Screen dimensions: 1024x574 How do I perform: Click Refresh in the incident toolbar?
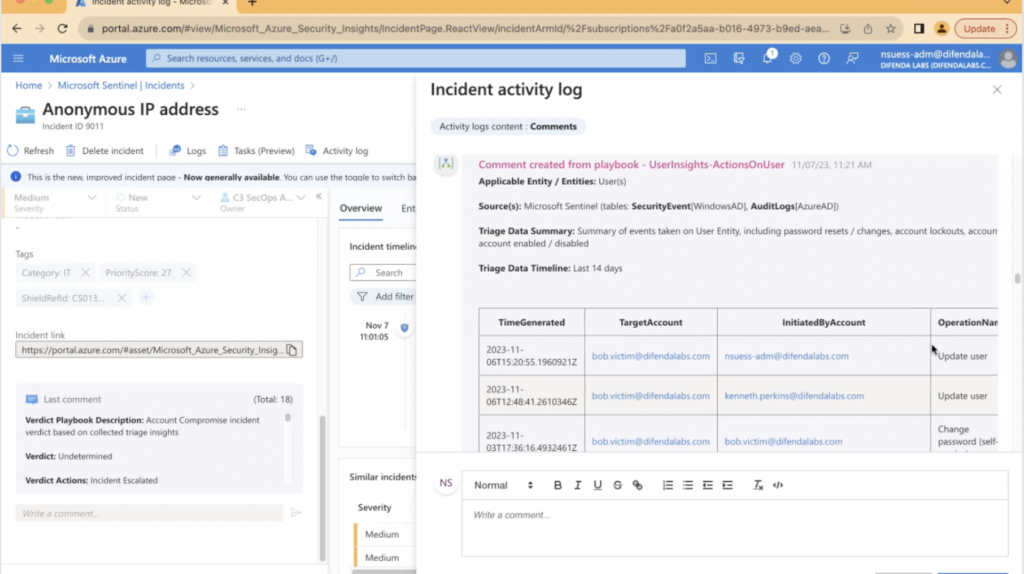(x=31, y=151)
